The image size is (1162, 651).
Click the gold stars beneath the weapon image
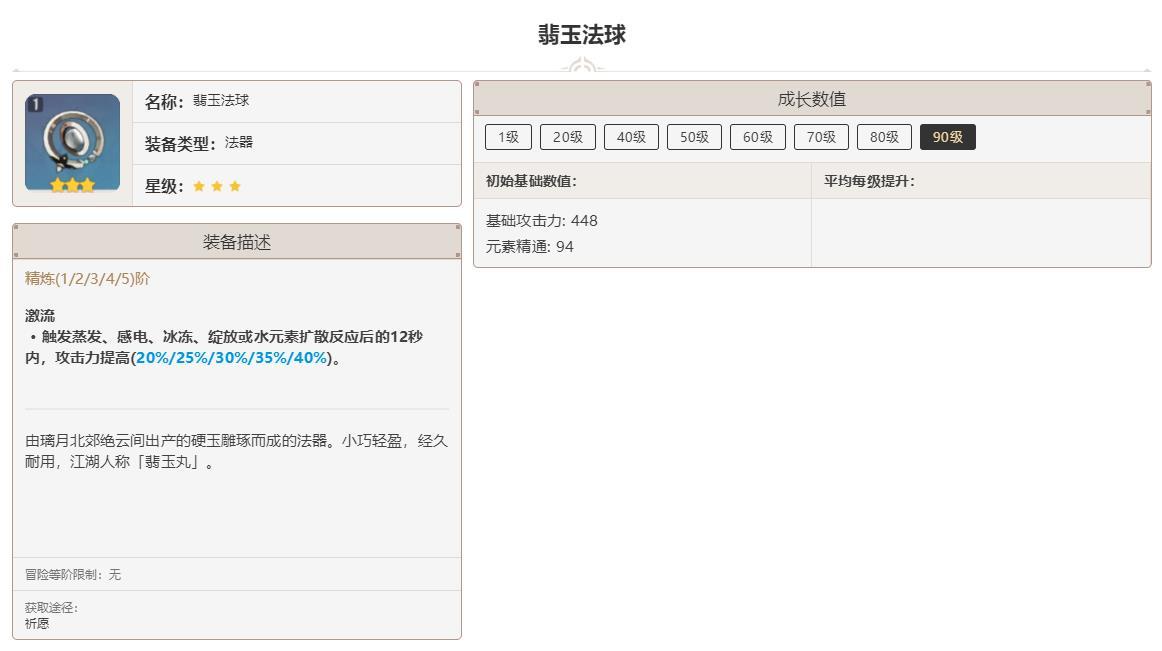72,185
